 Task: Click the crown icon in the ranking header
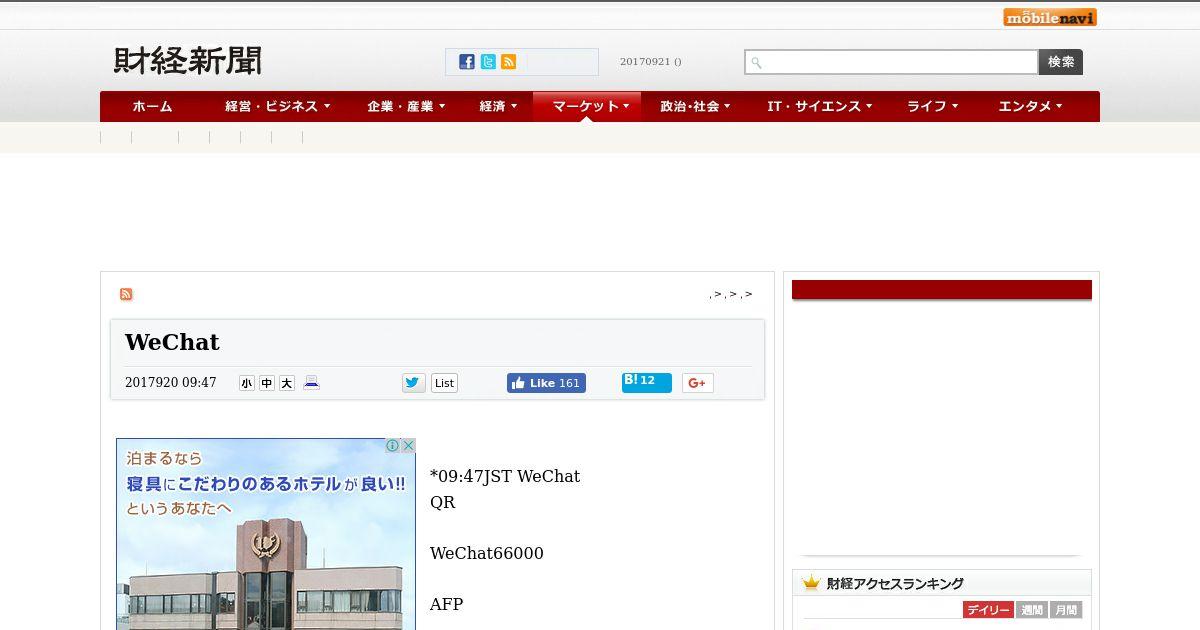click(811, 583)
